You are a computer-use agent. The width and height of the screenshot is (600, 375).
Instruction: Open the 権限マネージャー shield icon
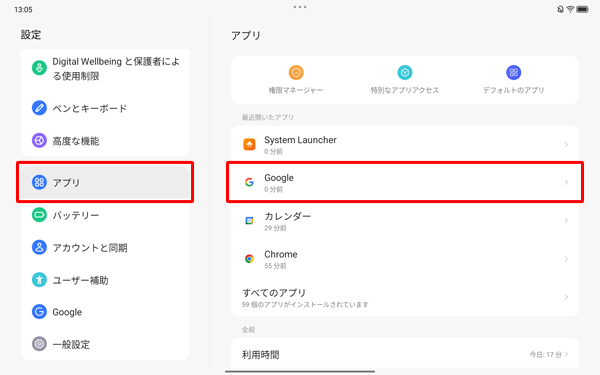296,72
